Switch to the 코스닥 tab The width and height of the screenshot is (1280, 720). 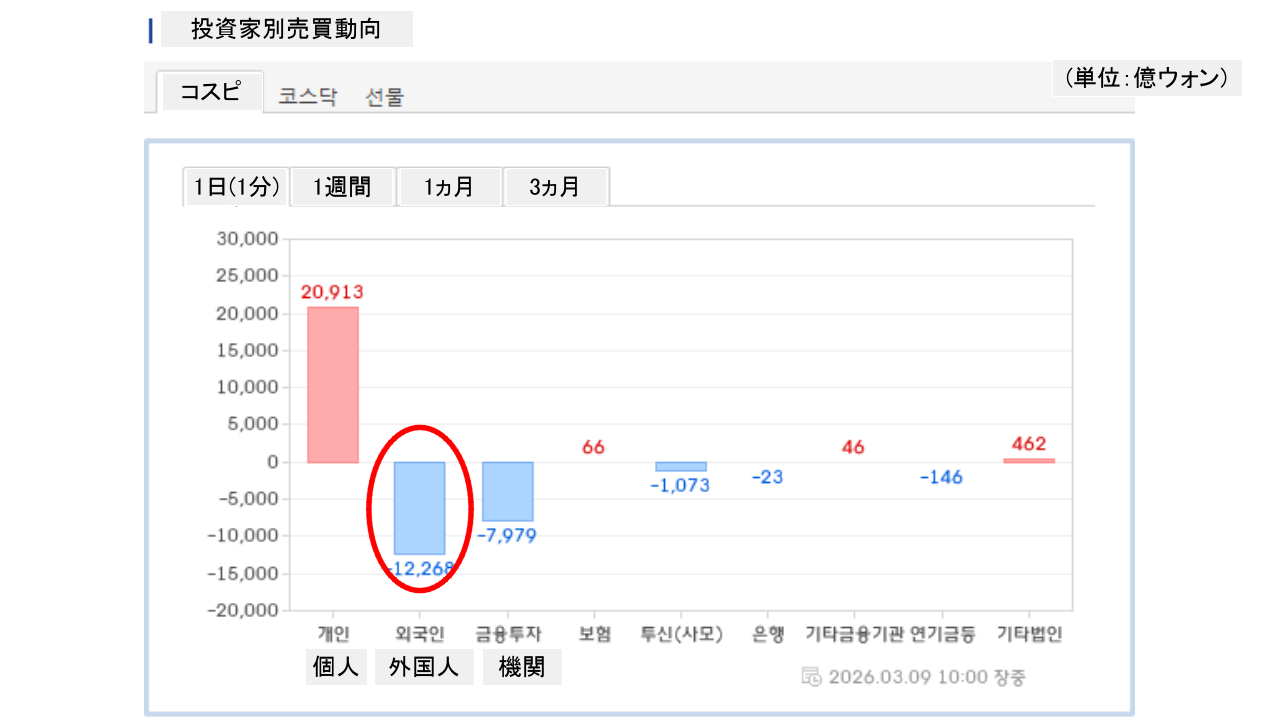point(308,97)
